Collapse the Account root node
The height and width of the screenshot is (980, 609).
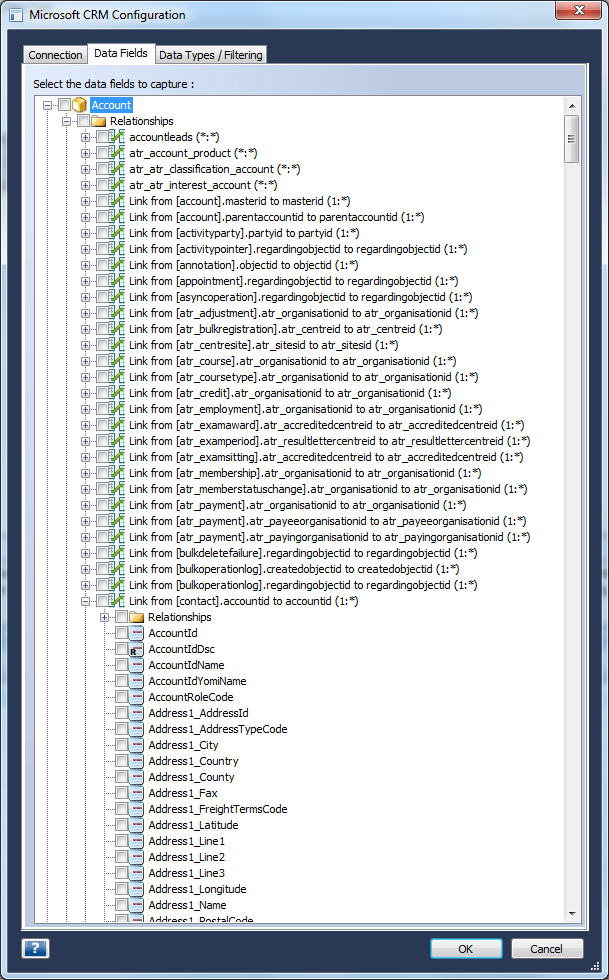click(48, 105)
